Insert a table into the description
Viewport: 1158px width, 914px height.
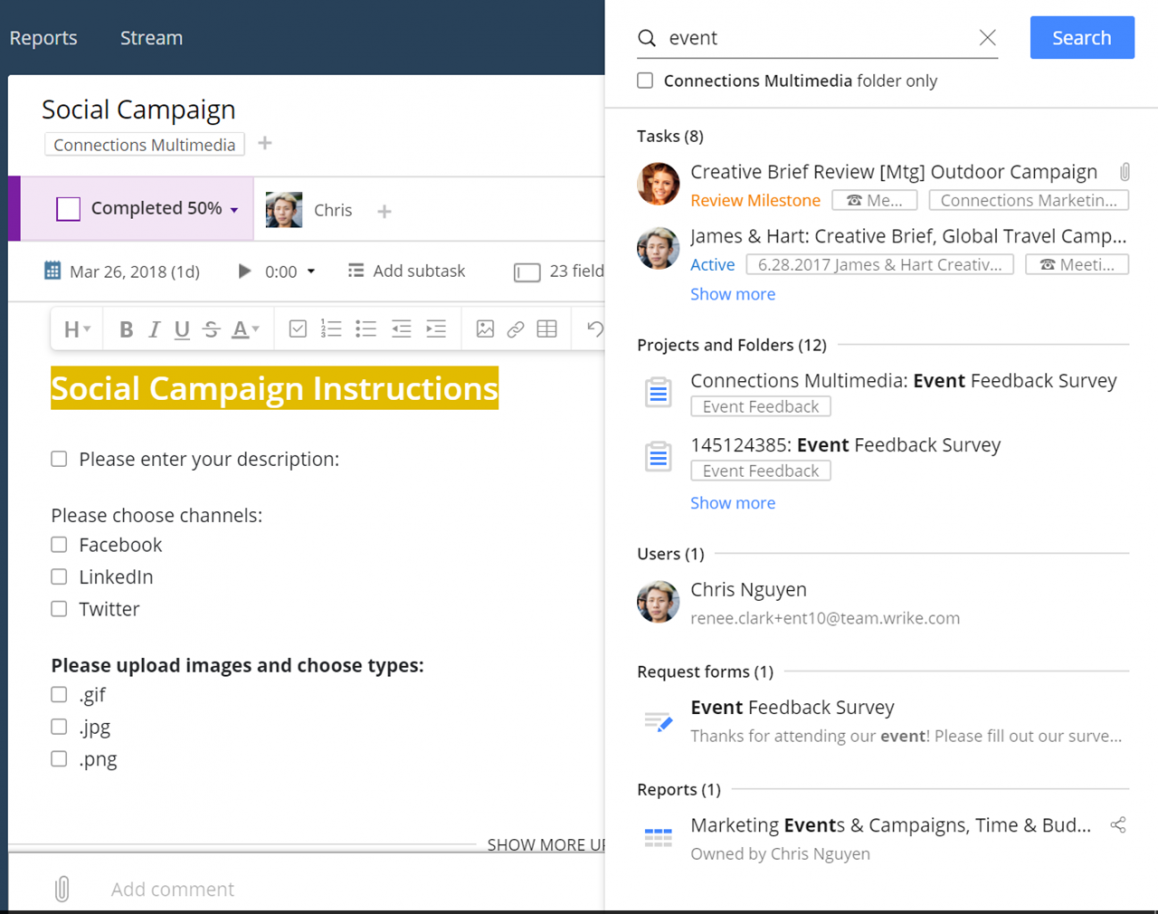click(547, 329)
